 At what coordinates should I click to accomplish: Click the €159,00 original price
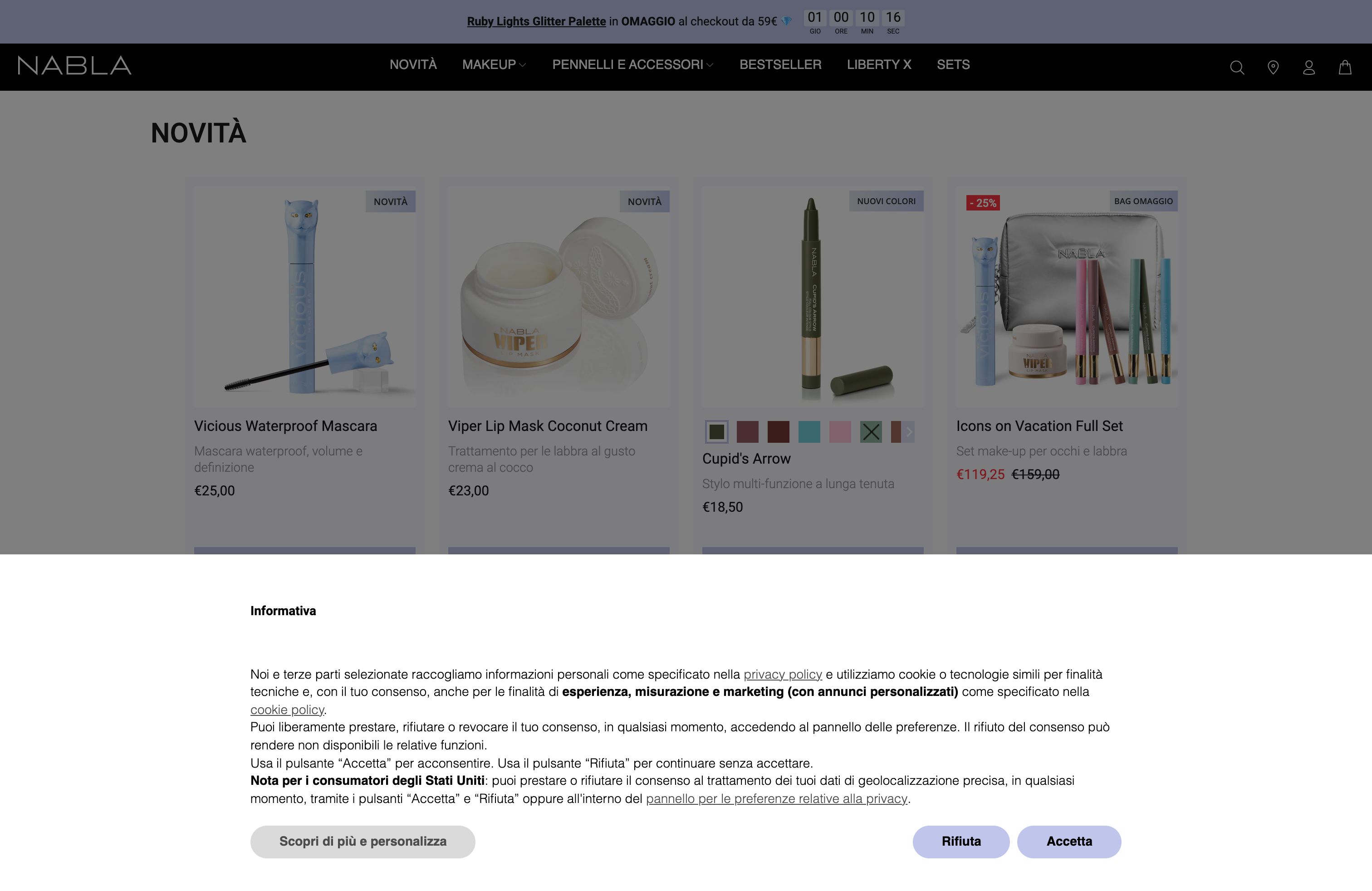click(x=1035, y=475)
